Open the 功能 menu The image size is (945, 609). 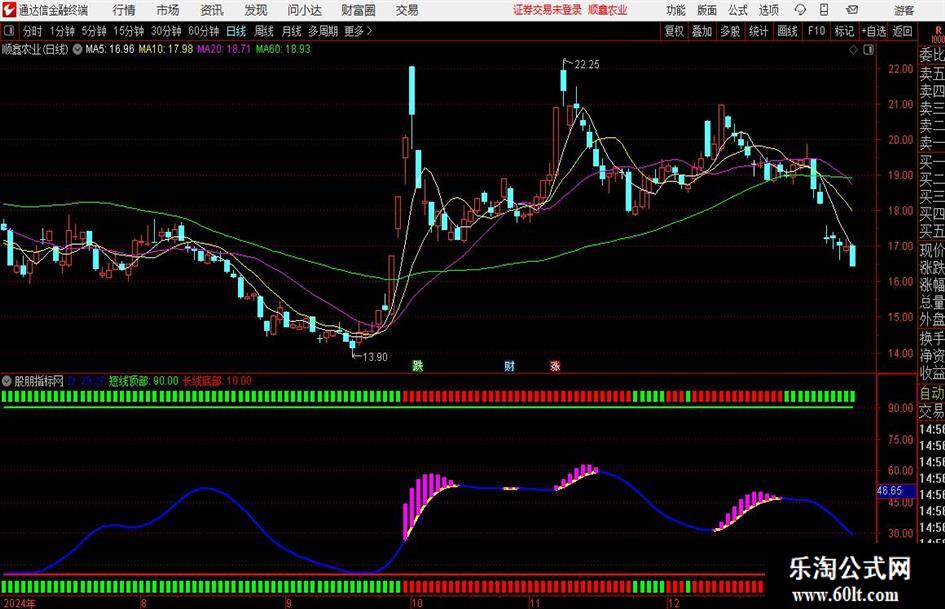pyautogui.click(x=676, y=10)
